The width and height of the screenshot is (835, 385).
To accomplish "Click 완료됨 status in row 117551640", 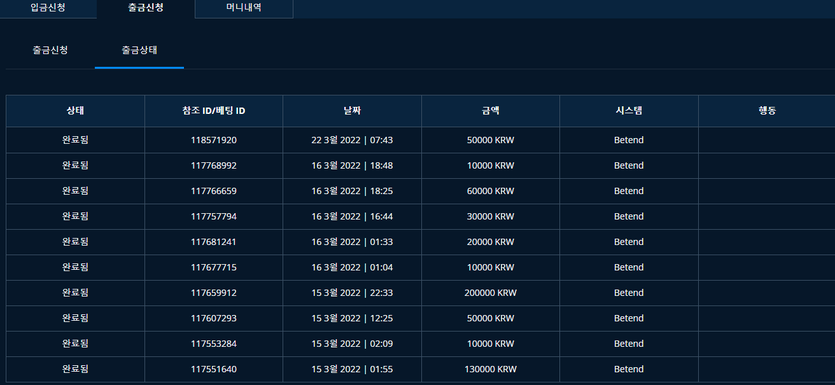I will 75,369.
